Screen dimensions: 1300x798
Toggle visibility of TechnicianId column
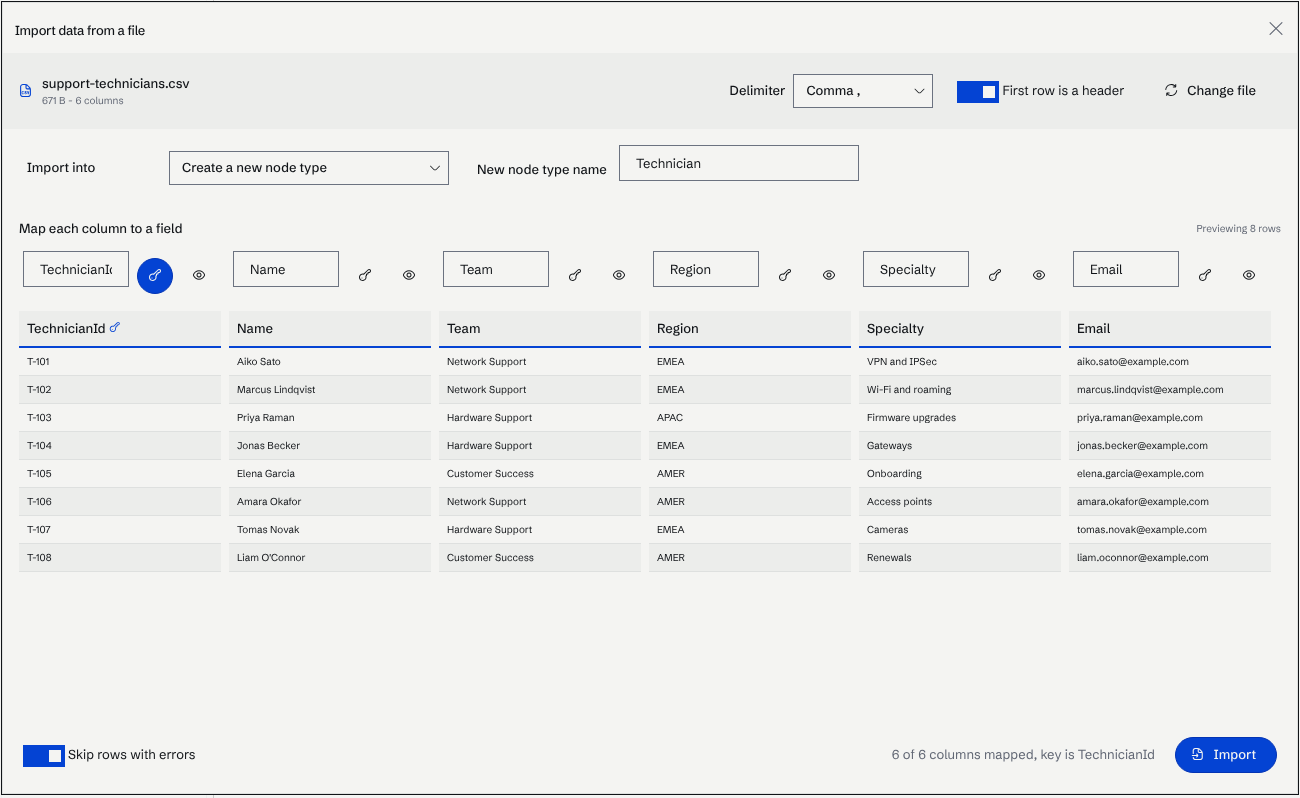point(199,275)
